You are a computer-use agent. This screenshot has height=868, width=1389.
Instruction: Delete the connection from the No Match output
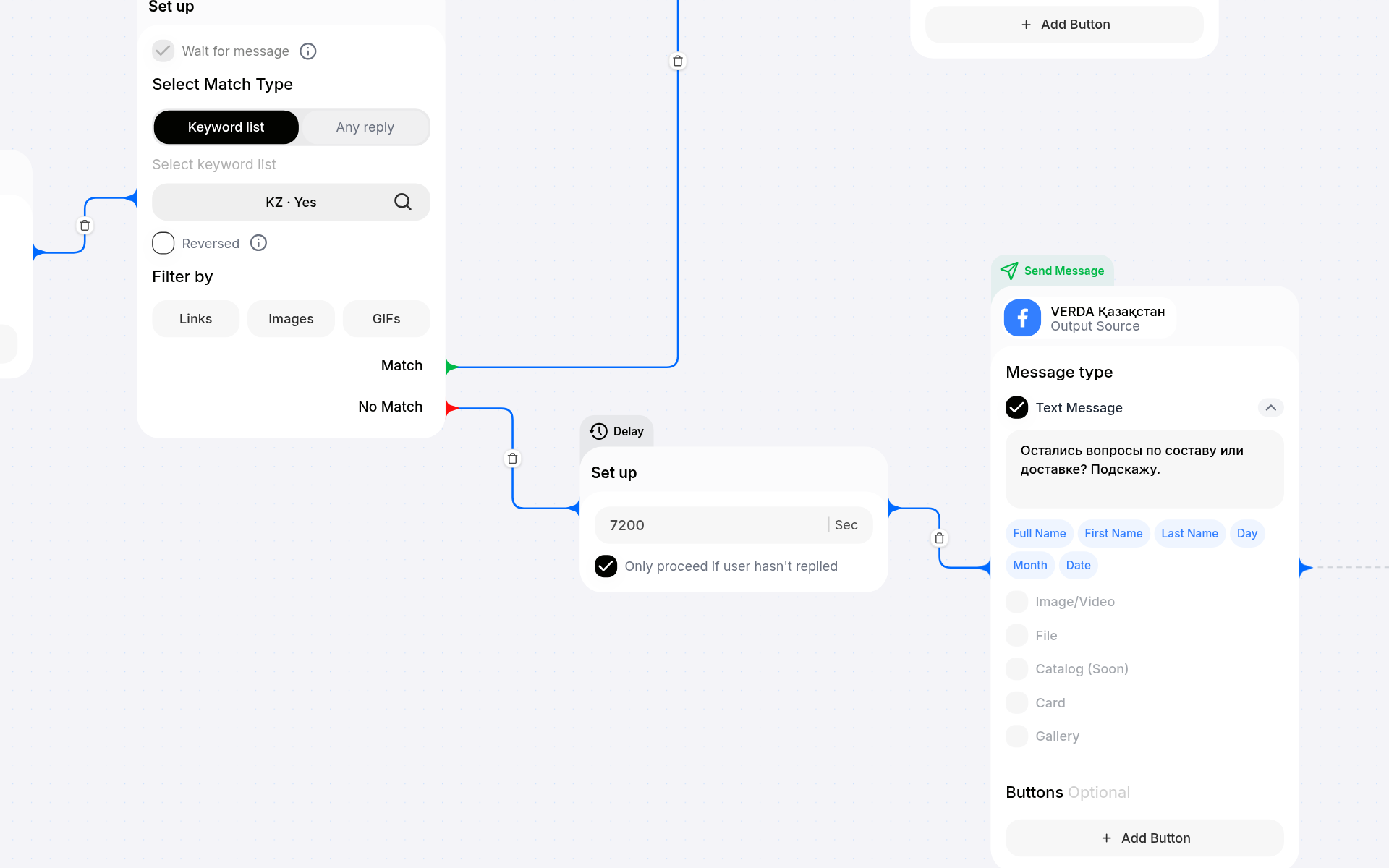tap(513, 459)
